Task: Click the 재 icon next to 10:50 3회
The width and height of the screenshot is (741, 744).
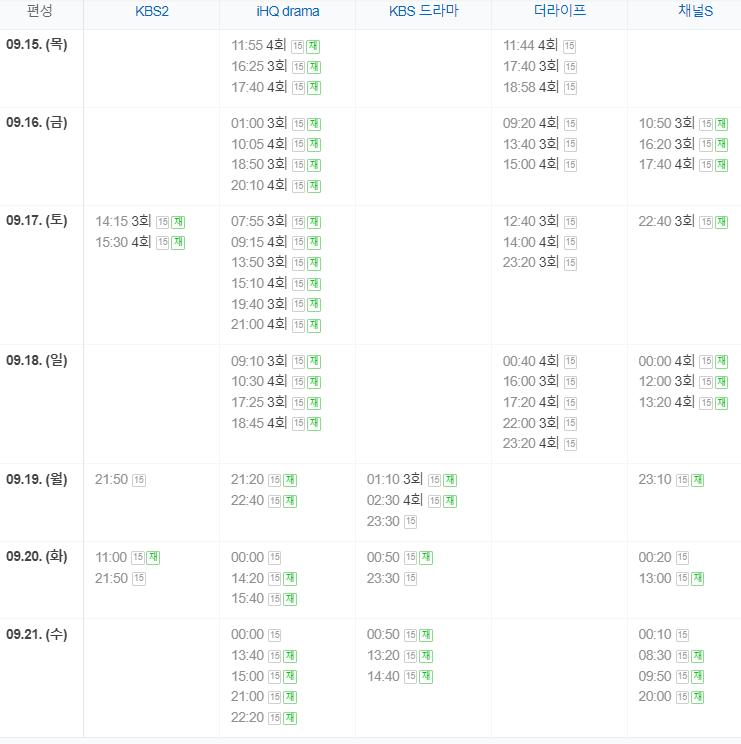Action: pos(722,124)
